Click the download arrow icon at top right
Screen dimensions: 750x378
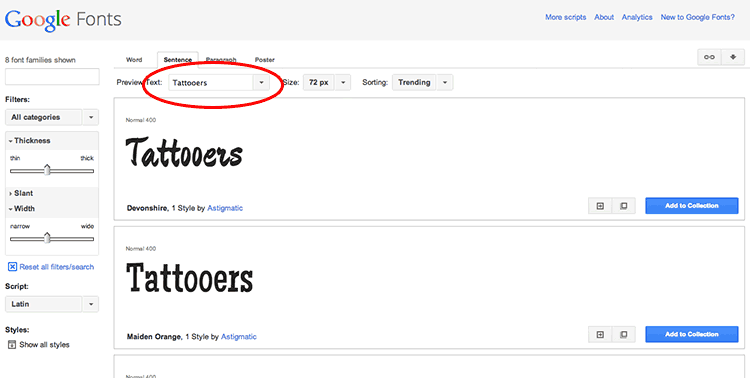coord(733,57)
